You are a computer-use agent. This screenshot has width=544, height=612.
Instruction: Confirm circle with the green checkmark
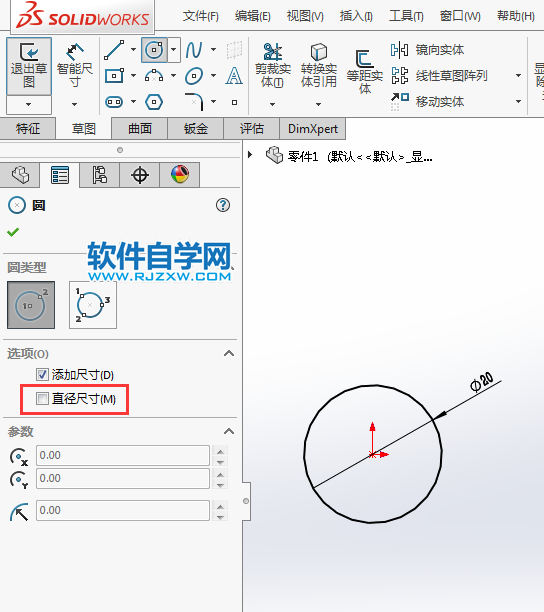coord(13,232)
